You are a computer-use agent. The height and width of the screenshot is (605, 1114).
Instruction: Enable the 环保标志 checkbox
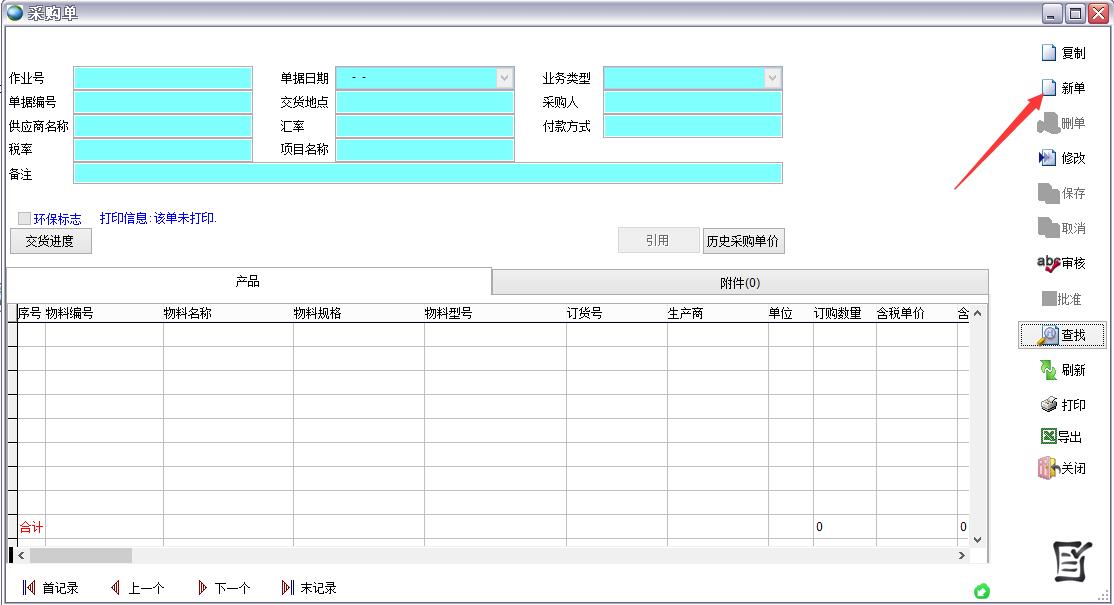[x=23, y=217]
